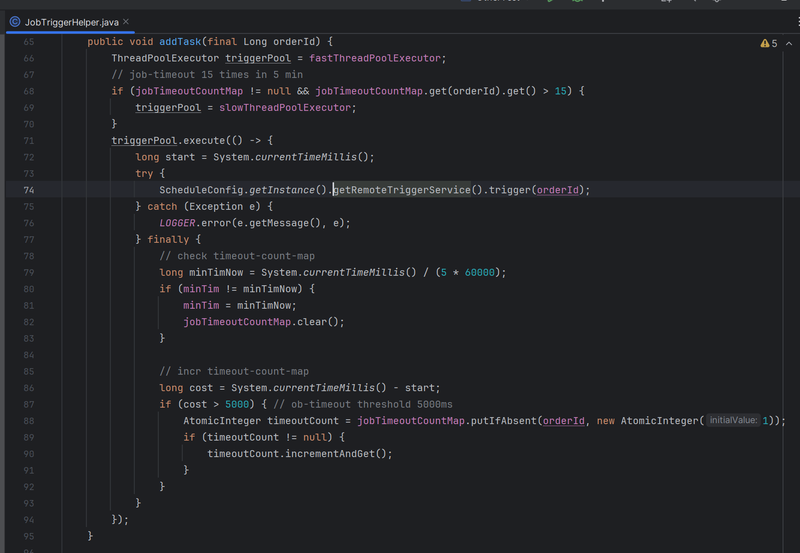Jump to previous highlighted problem with up chevron
This screenshot has width=800, height=553.
tap(789, 43)
